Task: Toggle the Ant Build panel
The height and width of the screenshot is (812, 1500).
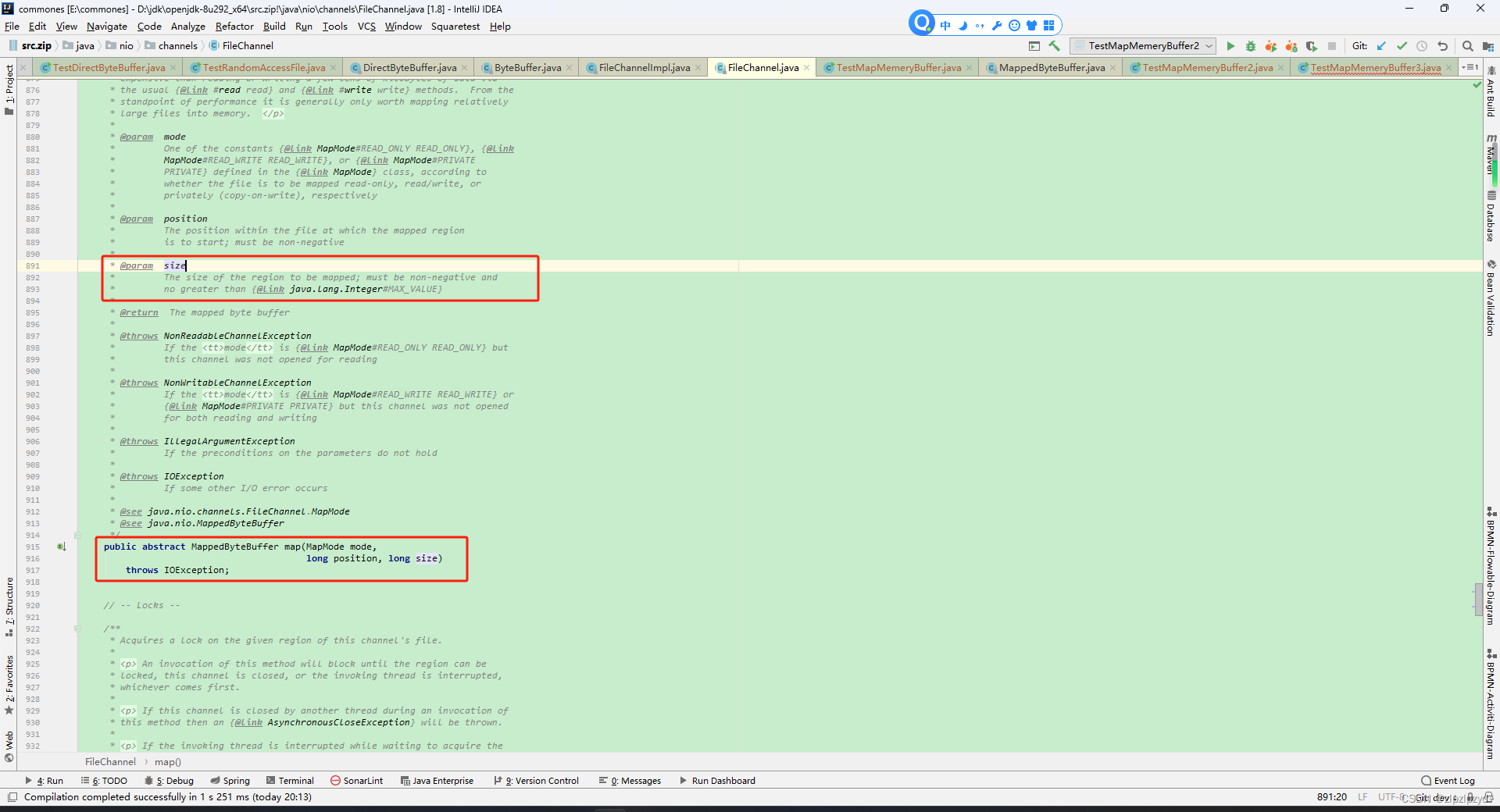Action: [1491, 98]
